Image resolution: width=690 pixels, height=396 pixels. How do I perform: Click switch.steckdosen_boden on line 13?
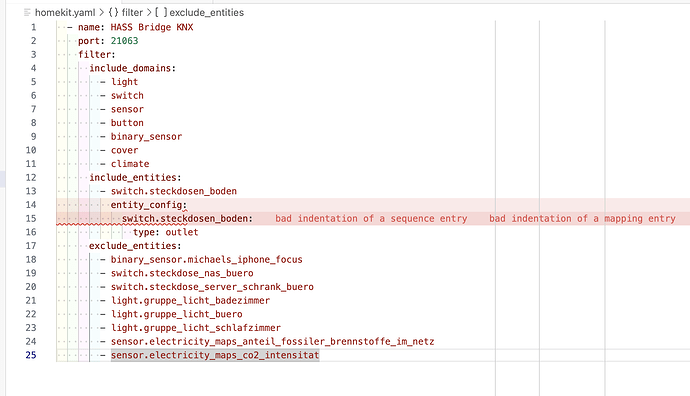click(174, 191)
